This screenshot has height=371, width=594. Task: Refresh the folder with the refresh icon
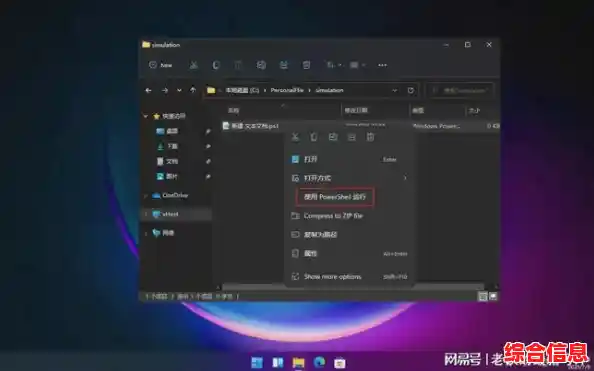point(411,91)
